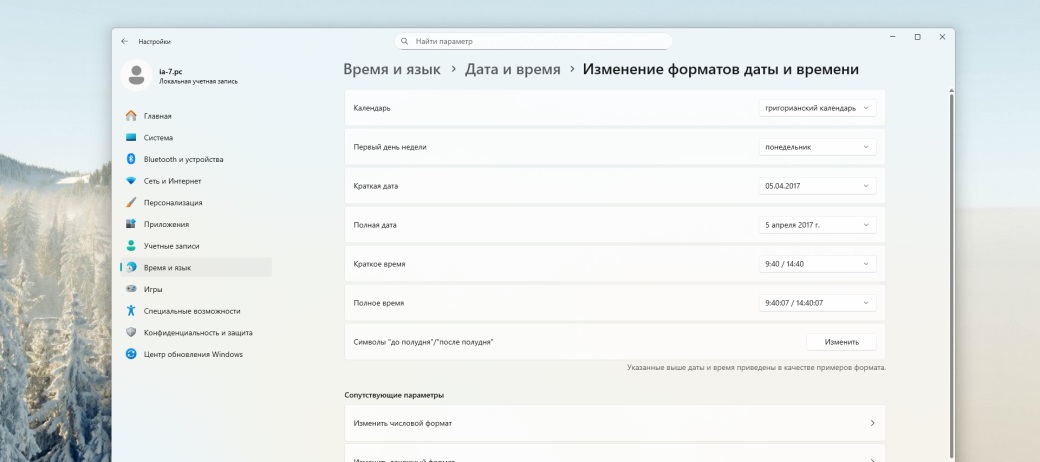Select the Bluetooth и устройства icon

tap(131, 159)
